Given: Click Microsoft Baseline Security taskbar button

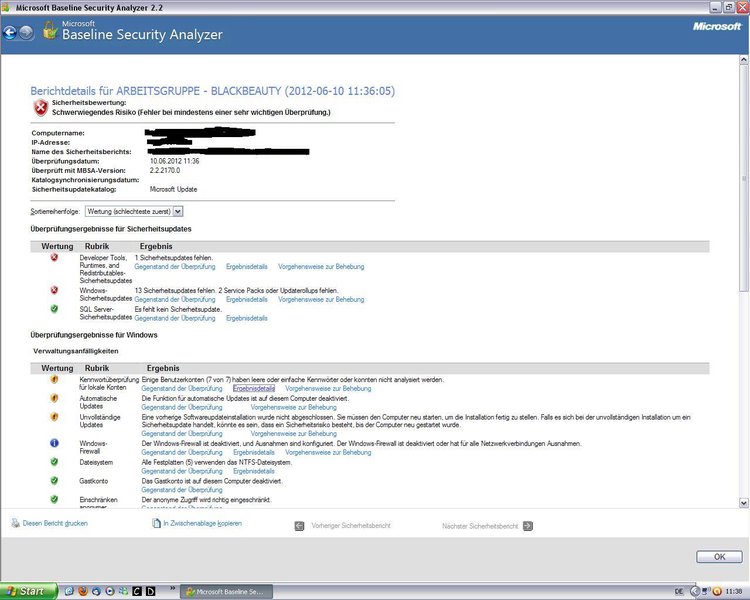Looking at the screenshot, I should click(227, 591).
